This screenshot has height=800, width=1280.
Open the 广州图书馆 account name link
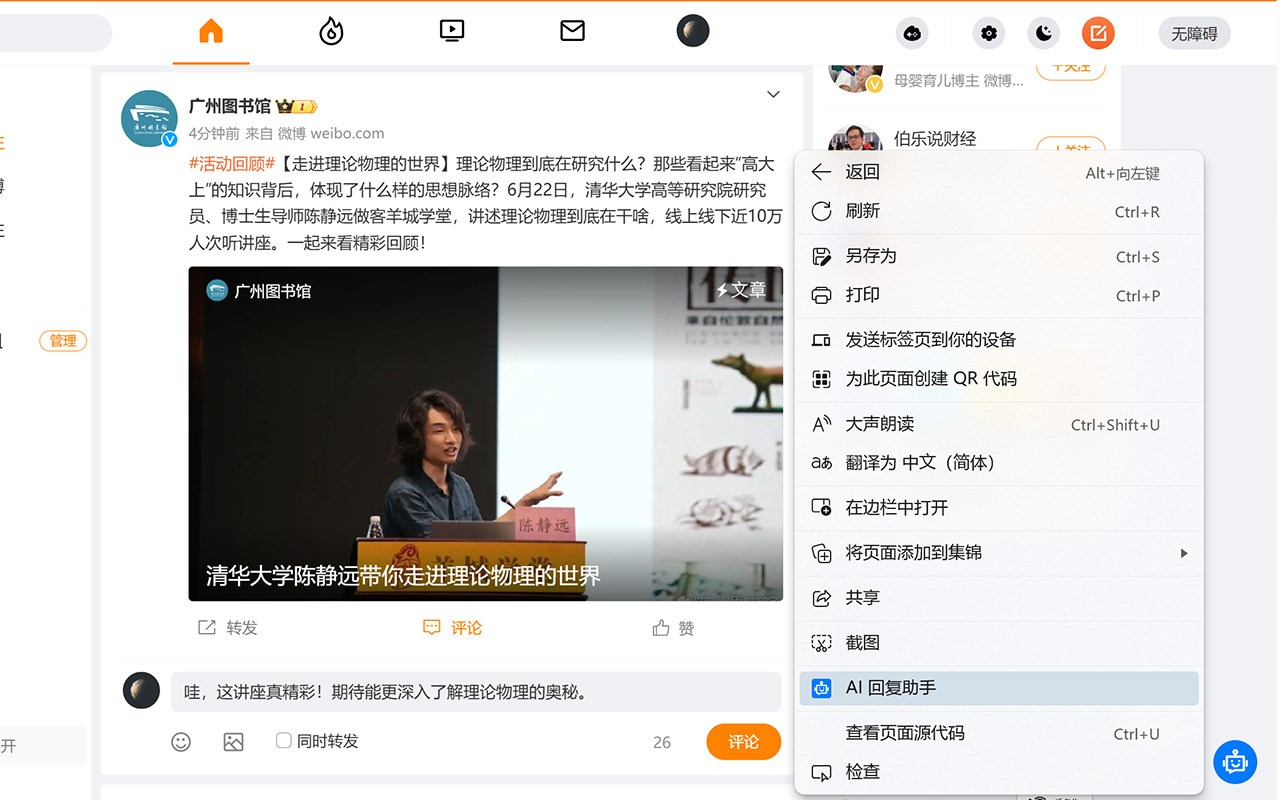(230, 106)
